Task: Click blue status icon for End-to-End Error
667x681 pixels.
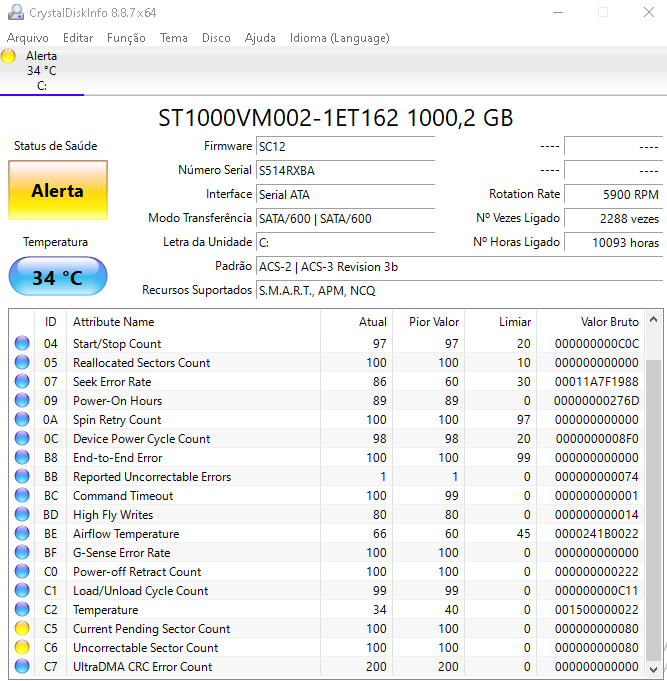Action: [x=22, y=457]
